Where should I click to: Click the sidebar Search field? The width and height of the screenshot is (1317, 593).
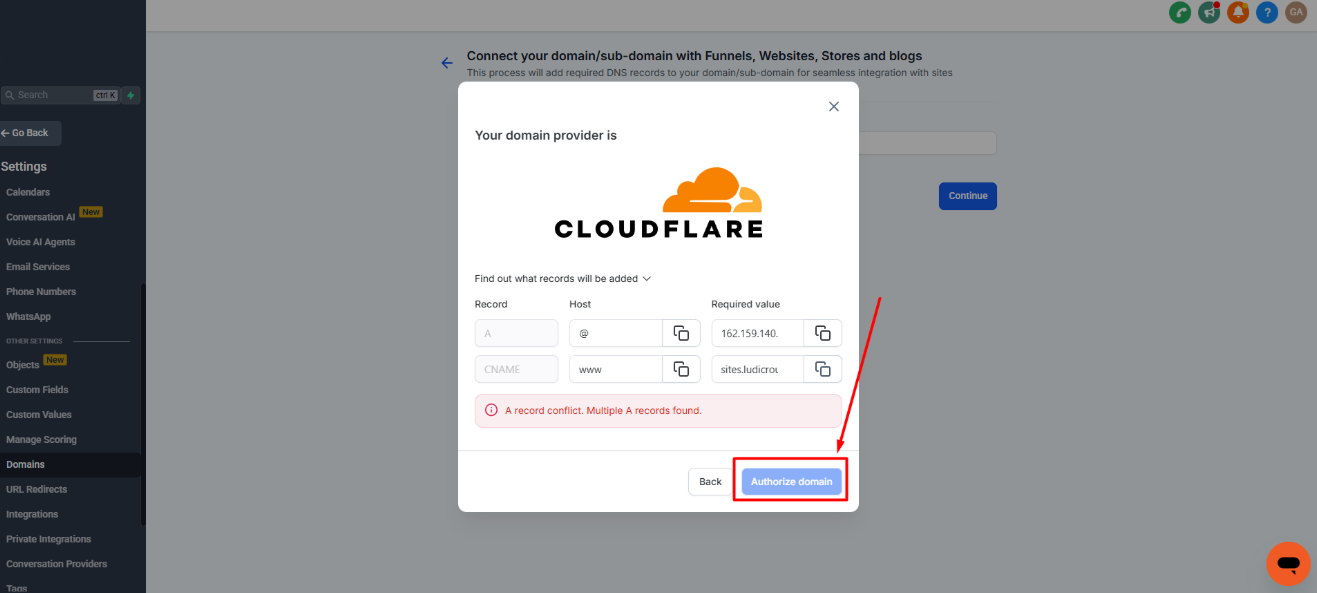click(x=52, y=95)
